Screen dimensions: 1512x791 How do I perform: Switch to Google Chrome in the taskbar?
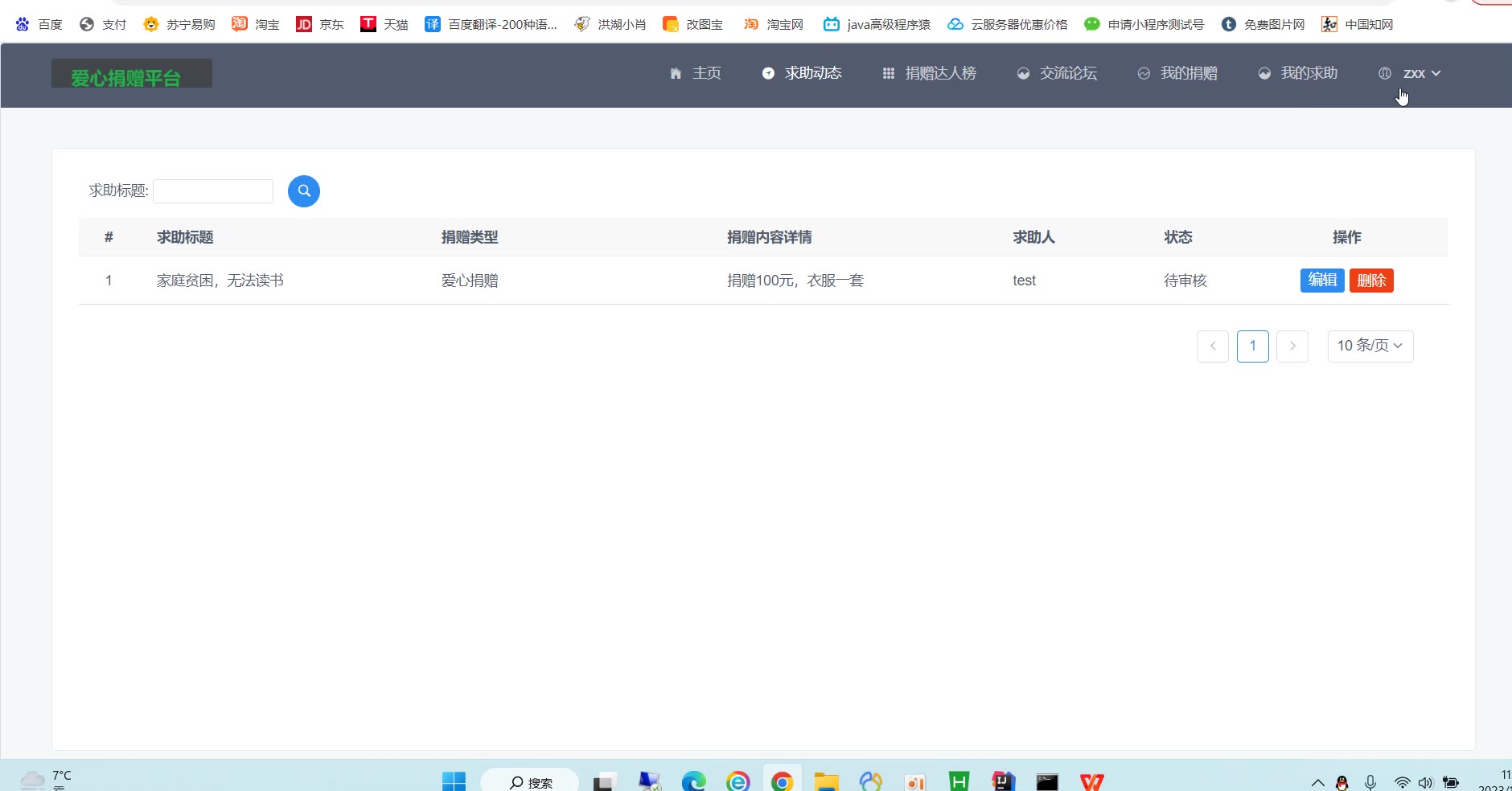point(782,781)
